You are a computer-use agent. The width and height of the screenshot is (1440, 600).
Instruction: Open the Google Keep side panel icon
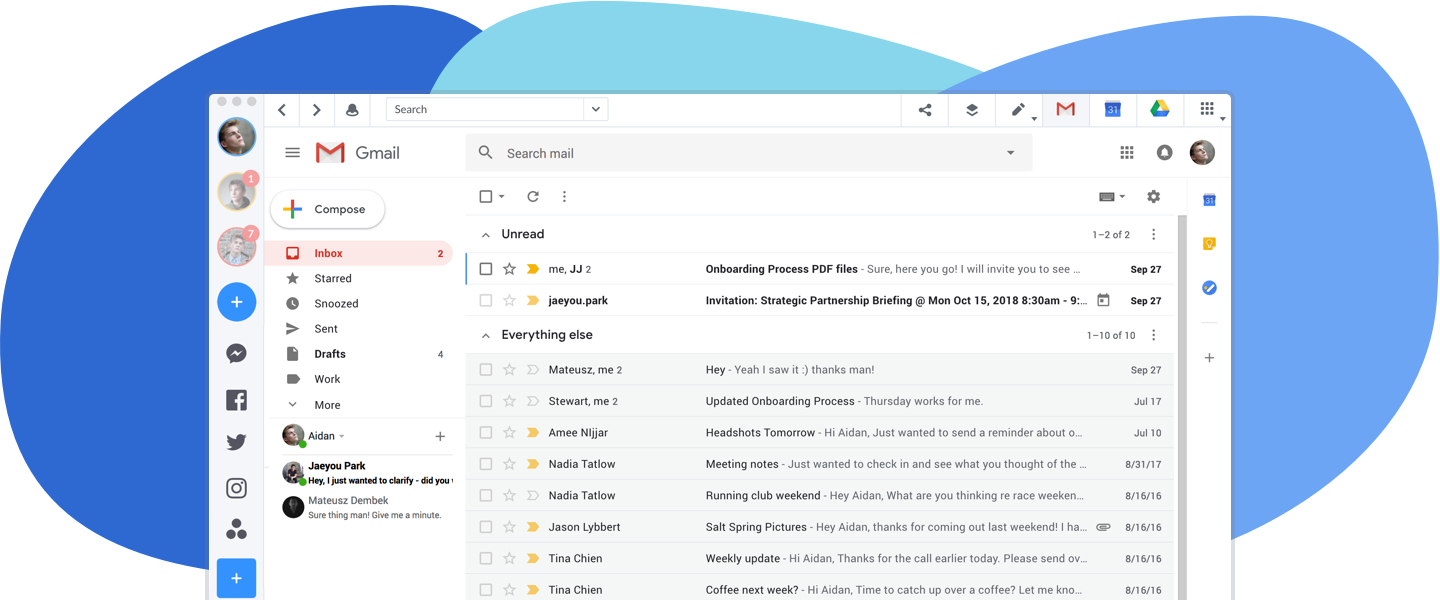pos(1209,244)
